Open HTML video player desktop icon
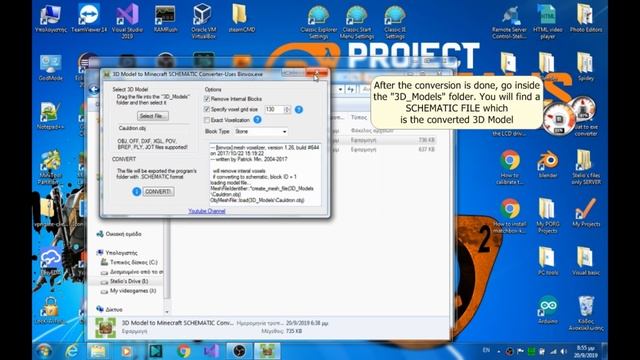640x360 pixels. (547, 21)
